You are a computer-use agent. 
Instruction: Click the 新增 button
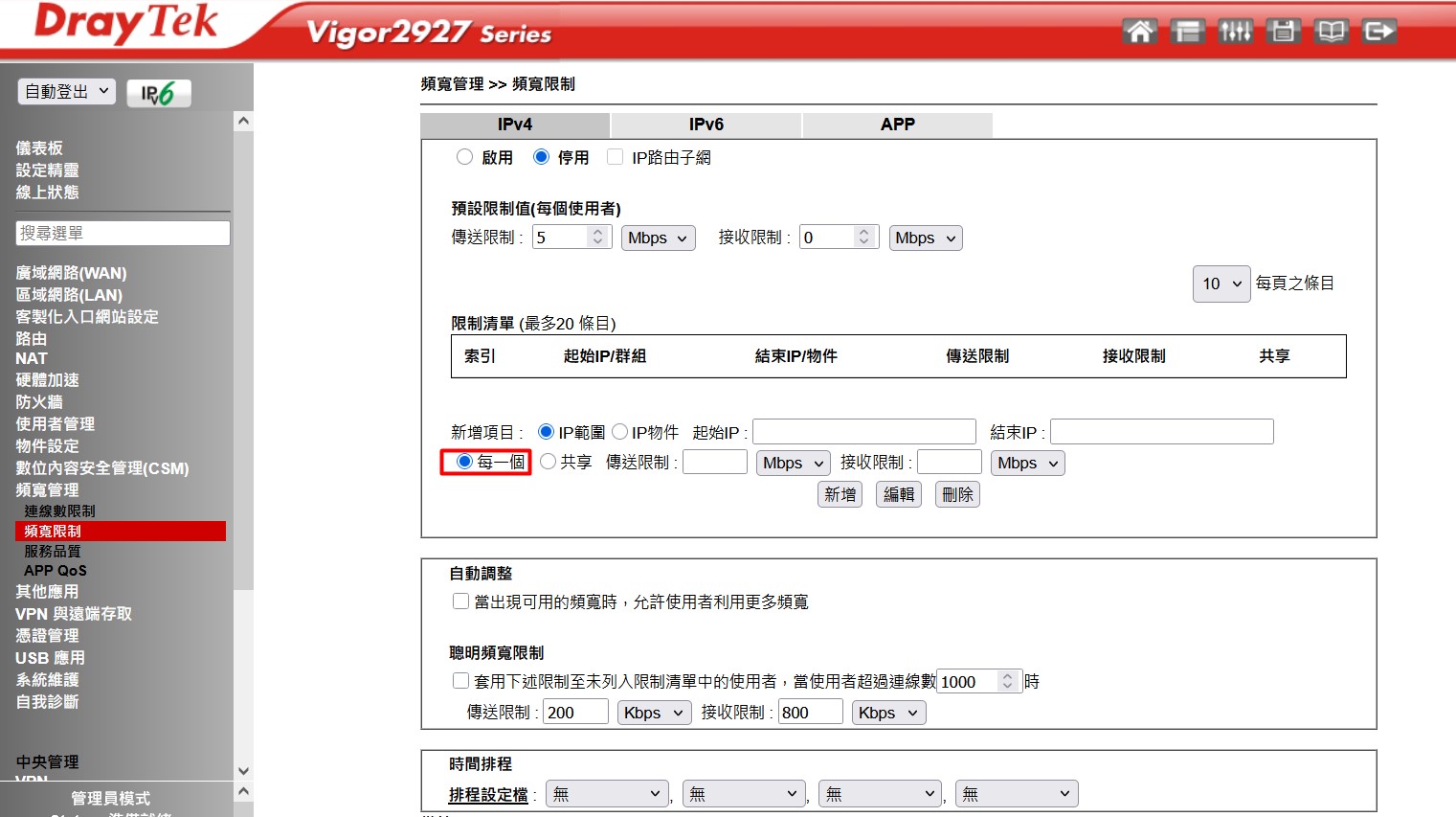pos(840,494)
